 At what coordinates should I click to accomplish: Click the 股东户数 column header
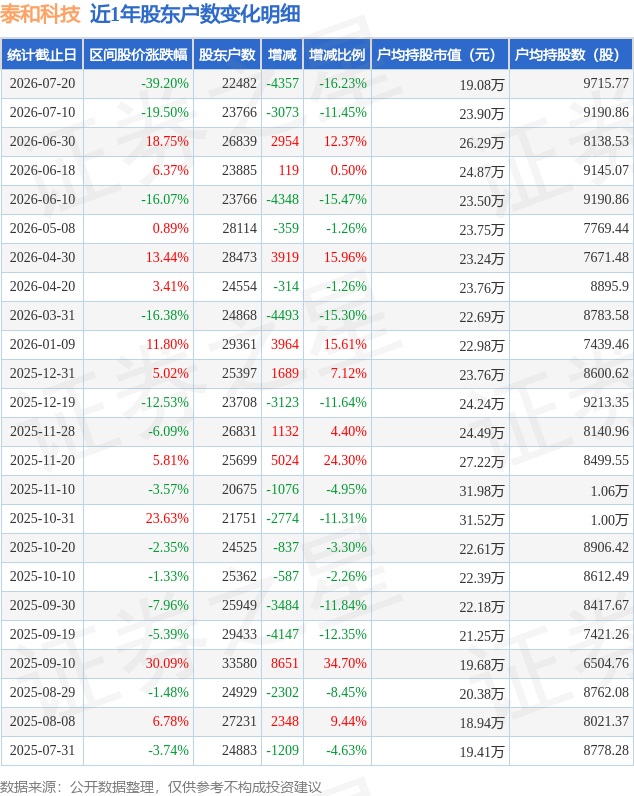coord(227,54)
